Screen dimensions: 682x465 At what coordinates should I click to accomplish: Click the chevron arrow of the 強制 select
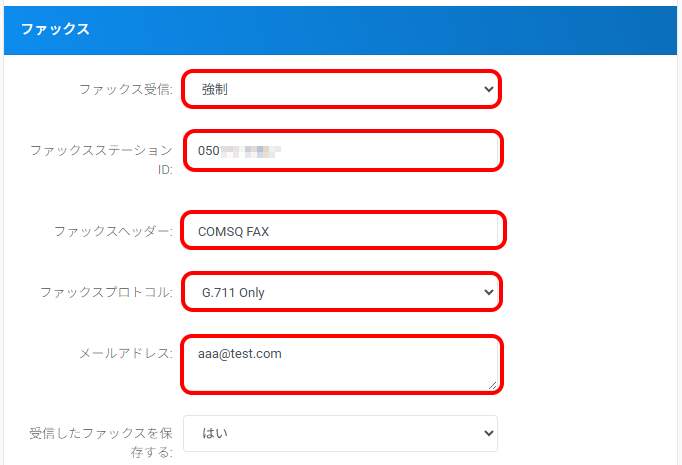[x=488, y=89]
